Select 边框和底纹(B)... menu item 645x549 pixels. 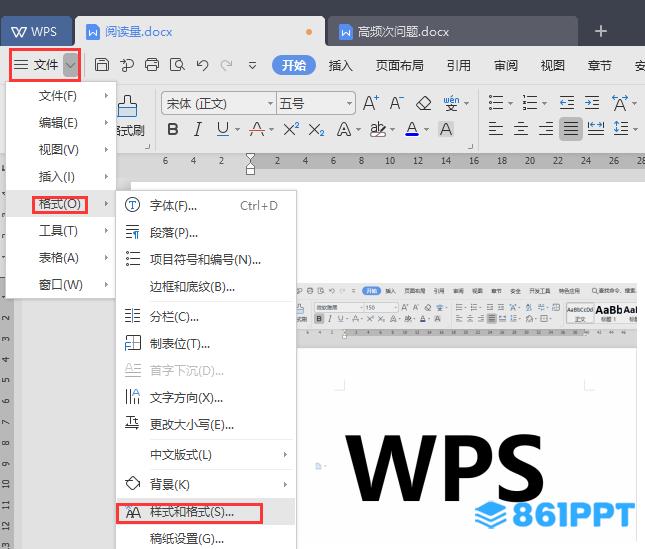(206, 287)
